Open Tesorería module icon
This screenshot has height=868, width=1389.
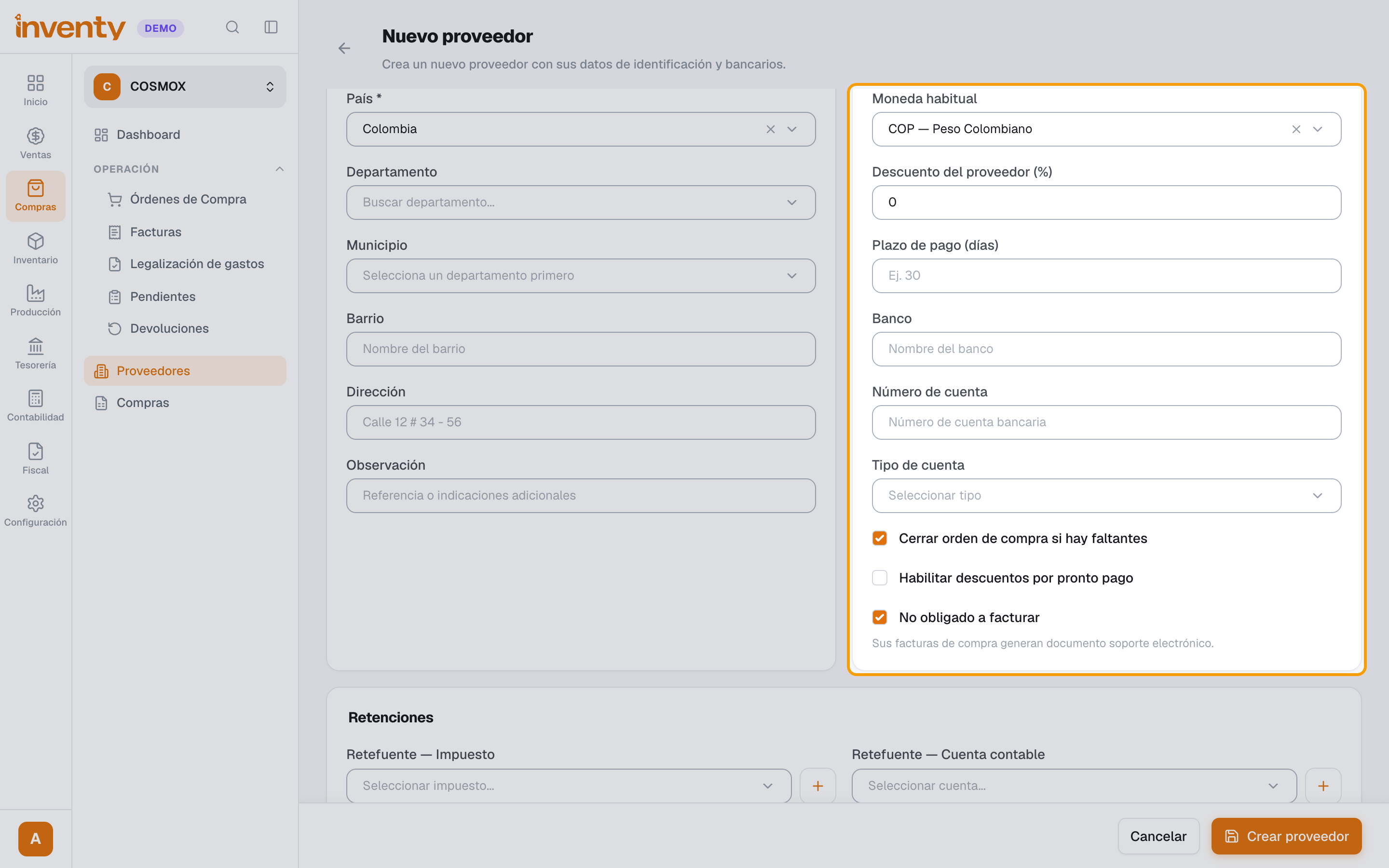(x=36, y=353)
